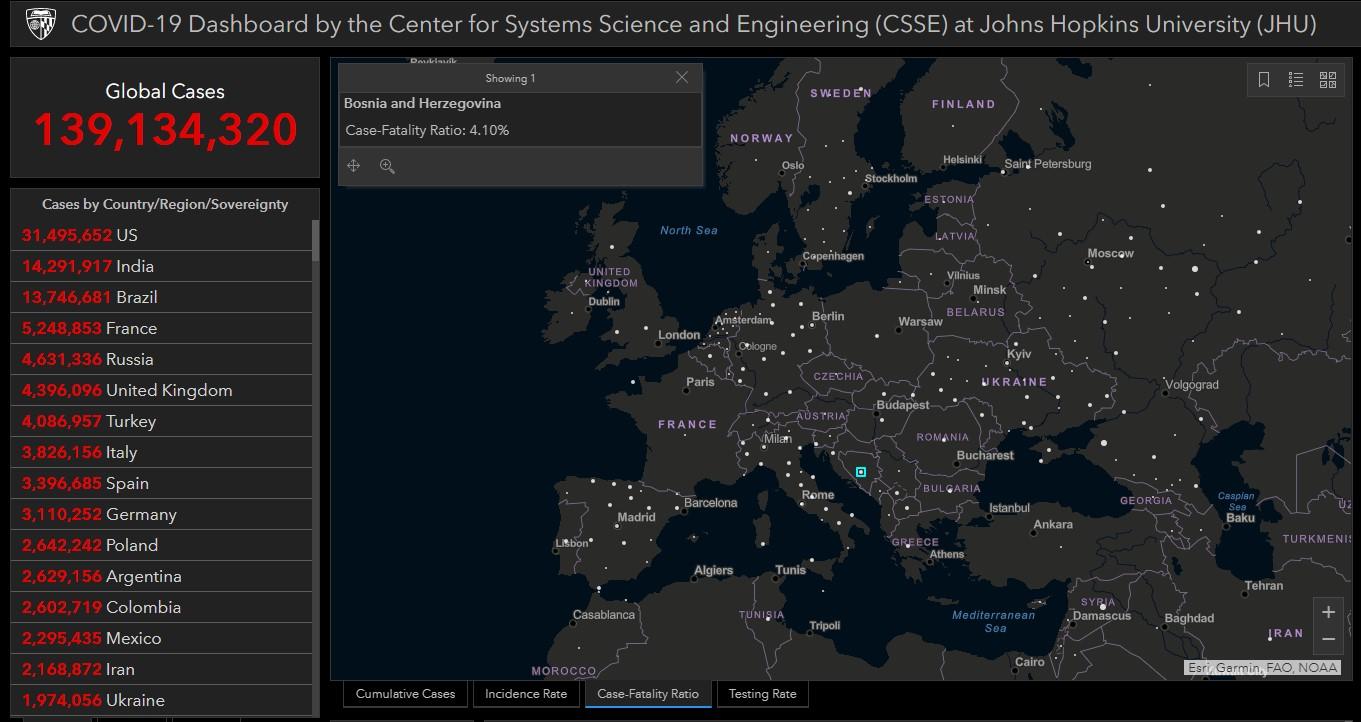Screen dimensions: 1361x722
Task: Select Italy in the country list
Action: tap(161, 452)
